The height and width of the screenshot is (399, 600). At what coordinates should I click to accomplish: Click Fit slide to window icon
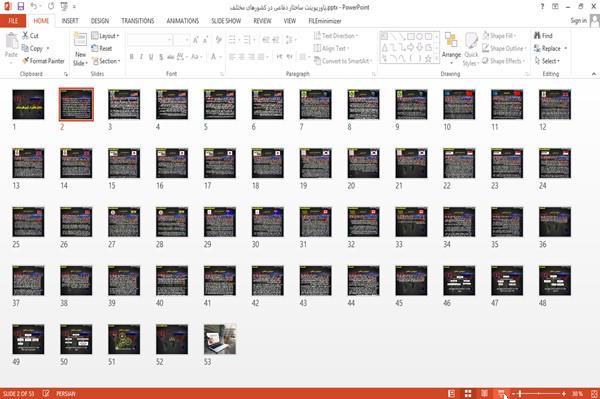pyautogui.click(x=594, y=393)
